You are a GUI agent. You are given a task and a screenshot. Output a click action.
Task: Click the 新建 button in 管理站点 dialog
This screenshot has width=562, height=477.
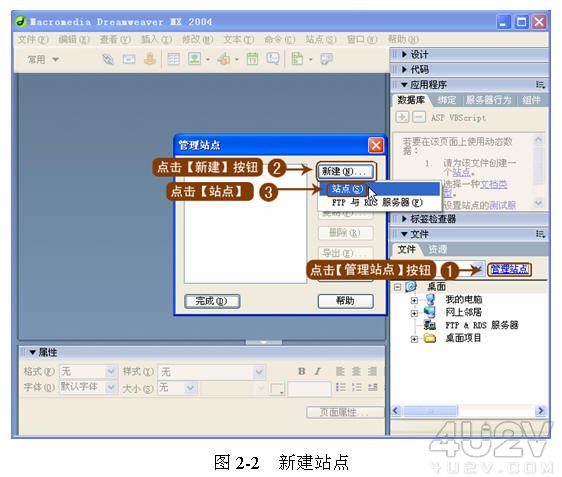pos(346,171)
